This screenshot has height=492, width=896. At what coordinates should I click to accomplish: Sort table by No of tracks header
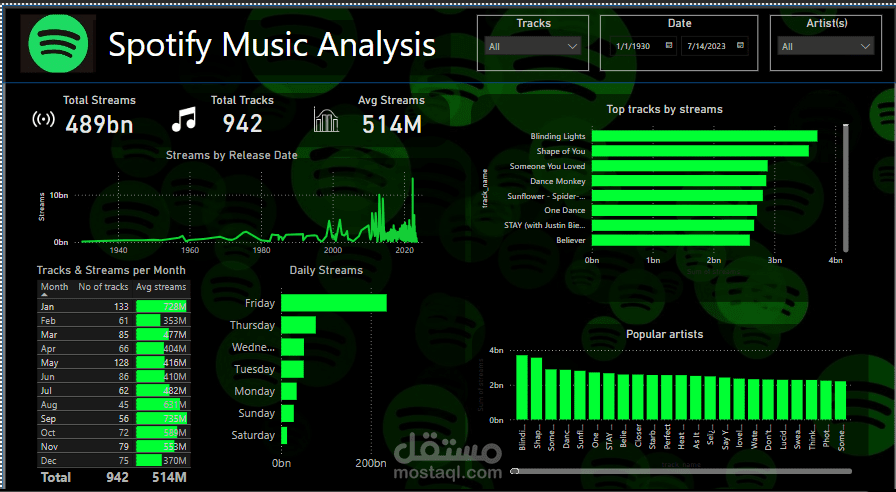pos(103,287)
